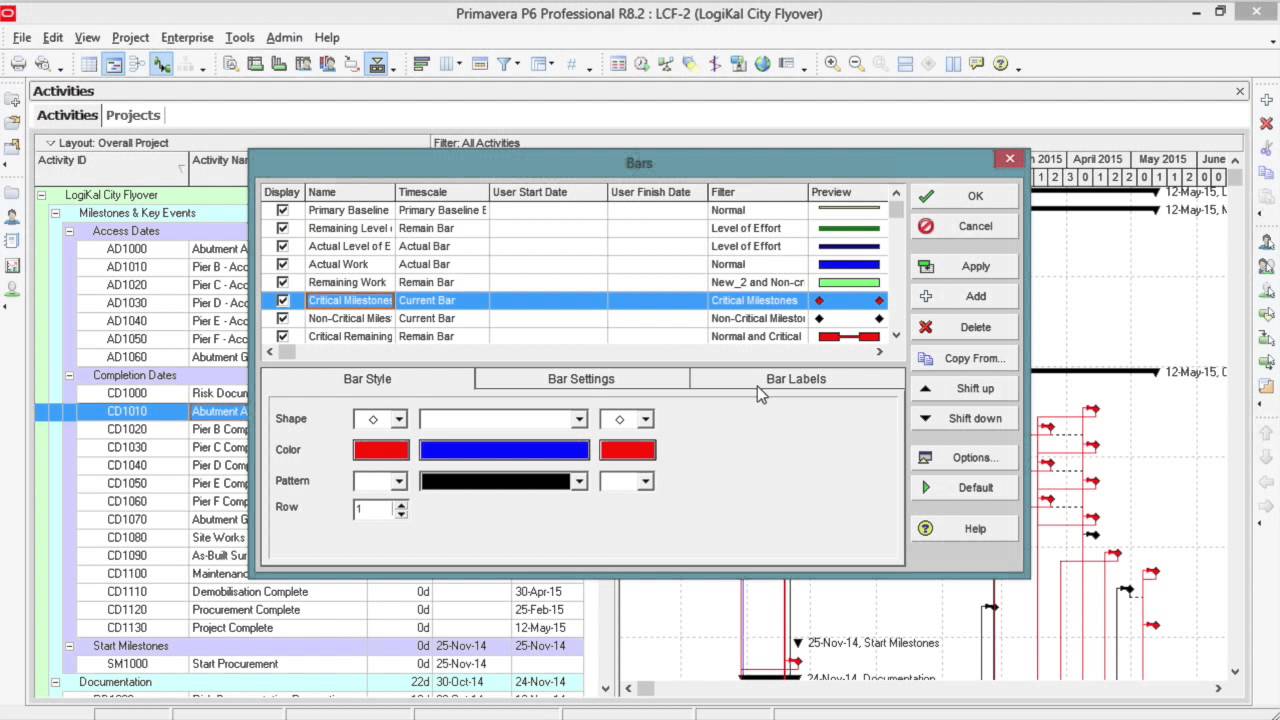Click the Shift down button
The width and height of the screenshot is (1280, 720).
tap(964, 418)
